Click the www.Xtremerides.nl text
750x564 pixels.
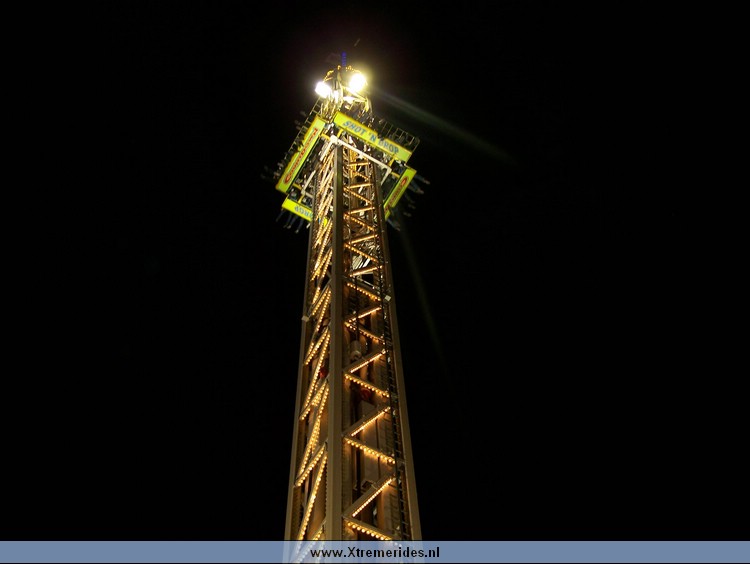375,553
